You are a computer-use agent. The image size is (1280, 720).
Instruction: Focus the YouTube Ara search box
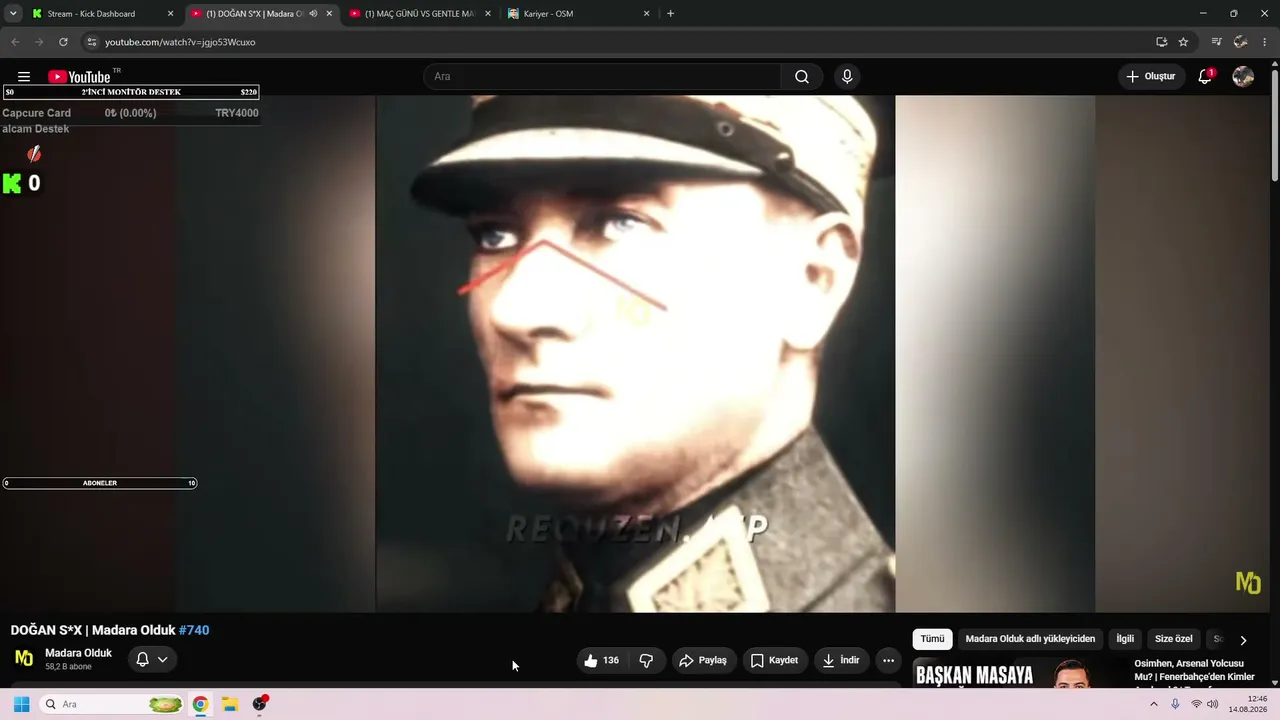click(x=602, y=77)
